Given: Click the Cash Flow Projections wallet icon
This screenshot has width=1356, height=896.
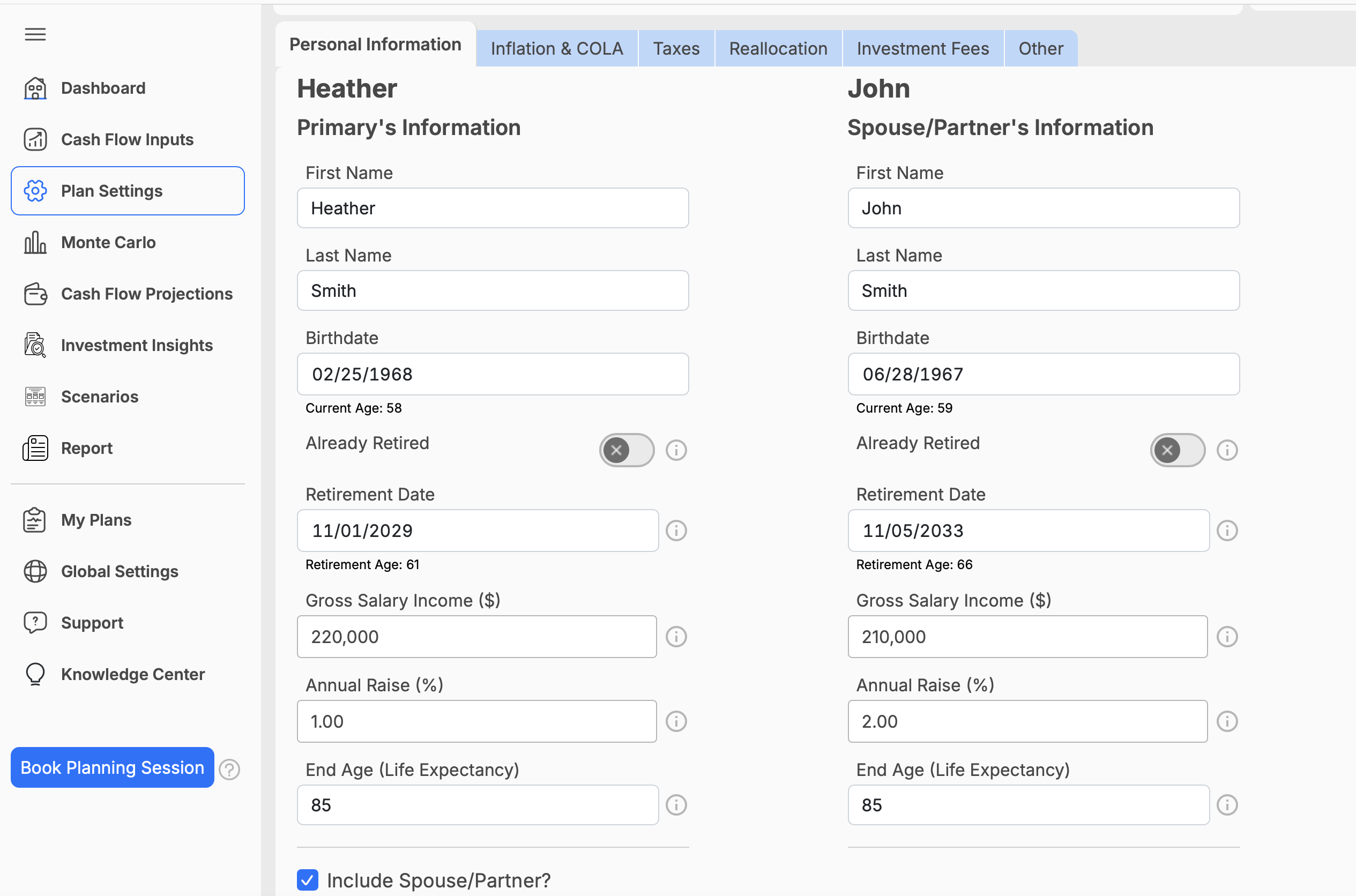Looking at the screenshot, I should (x=35, y=294).
